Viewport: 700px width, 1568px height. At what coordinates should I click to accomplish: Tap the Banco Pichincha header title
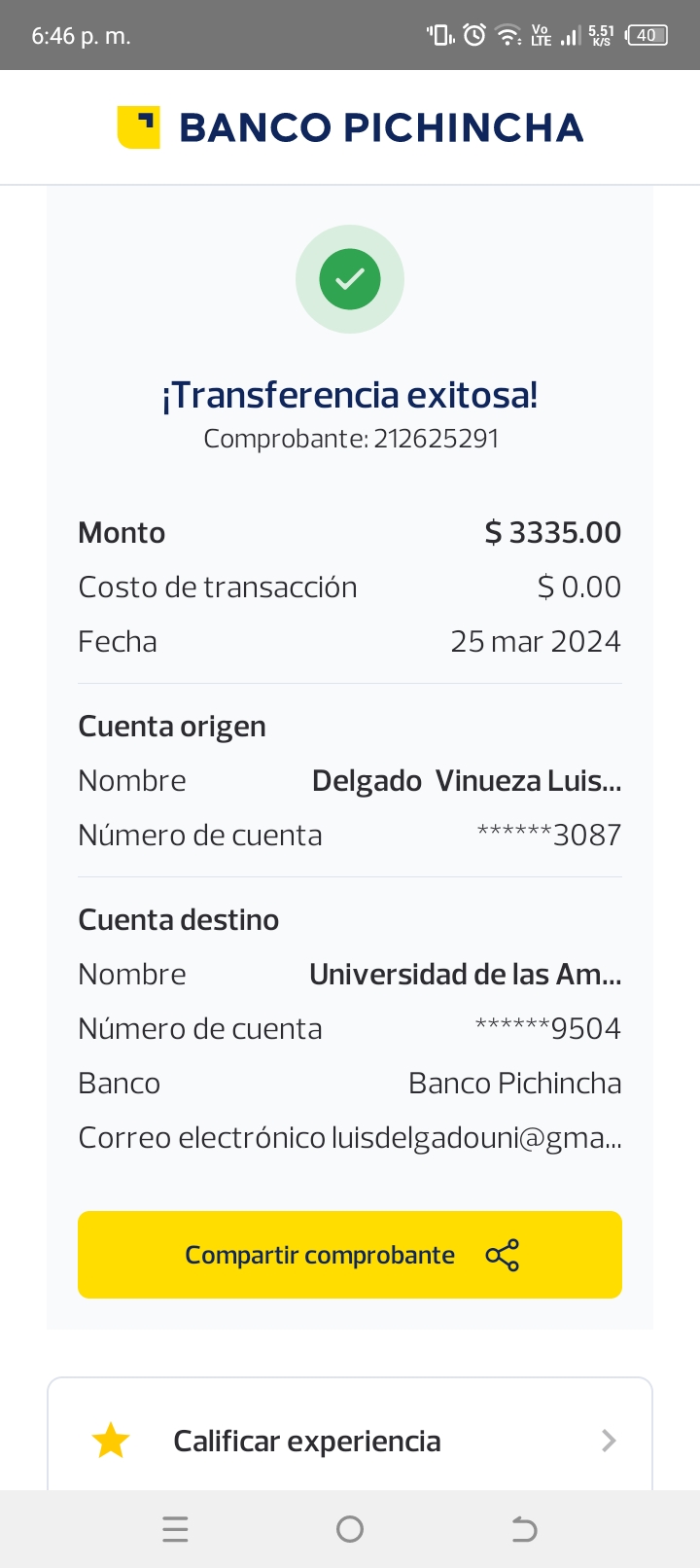point(381,127)
